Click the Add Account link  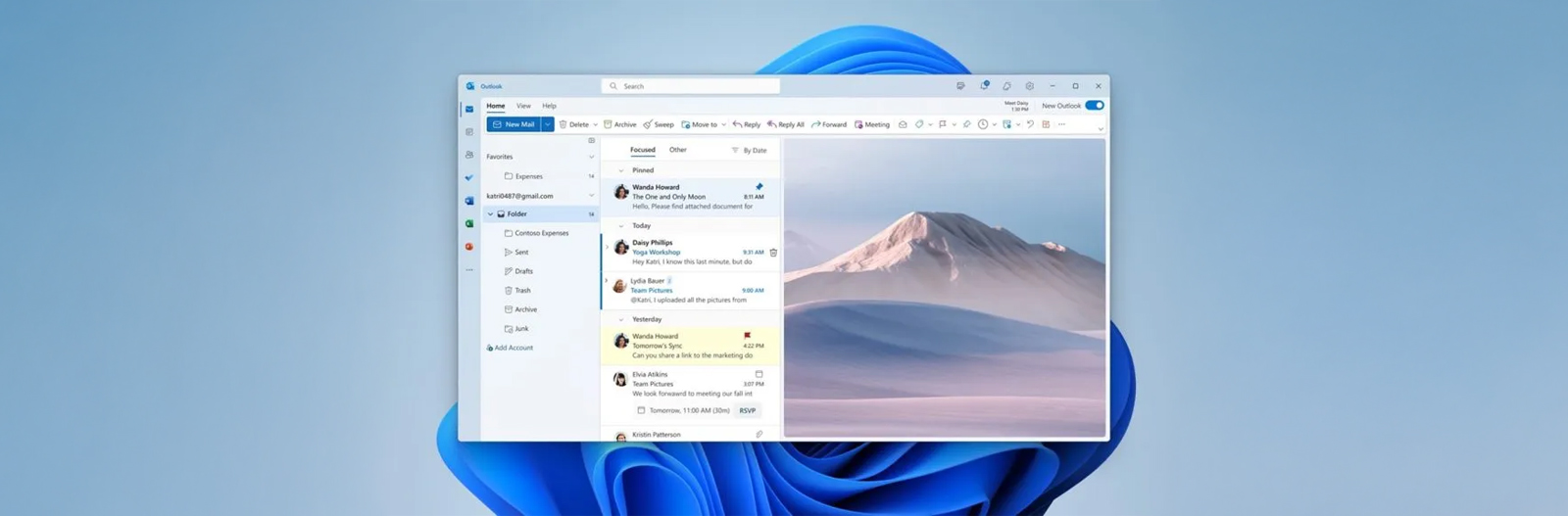click(x=513, y=348)
